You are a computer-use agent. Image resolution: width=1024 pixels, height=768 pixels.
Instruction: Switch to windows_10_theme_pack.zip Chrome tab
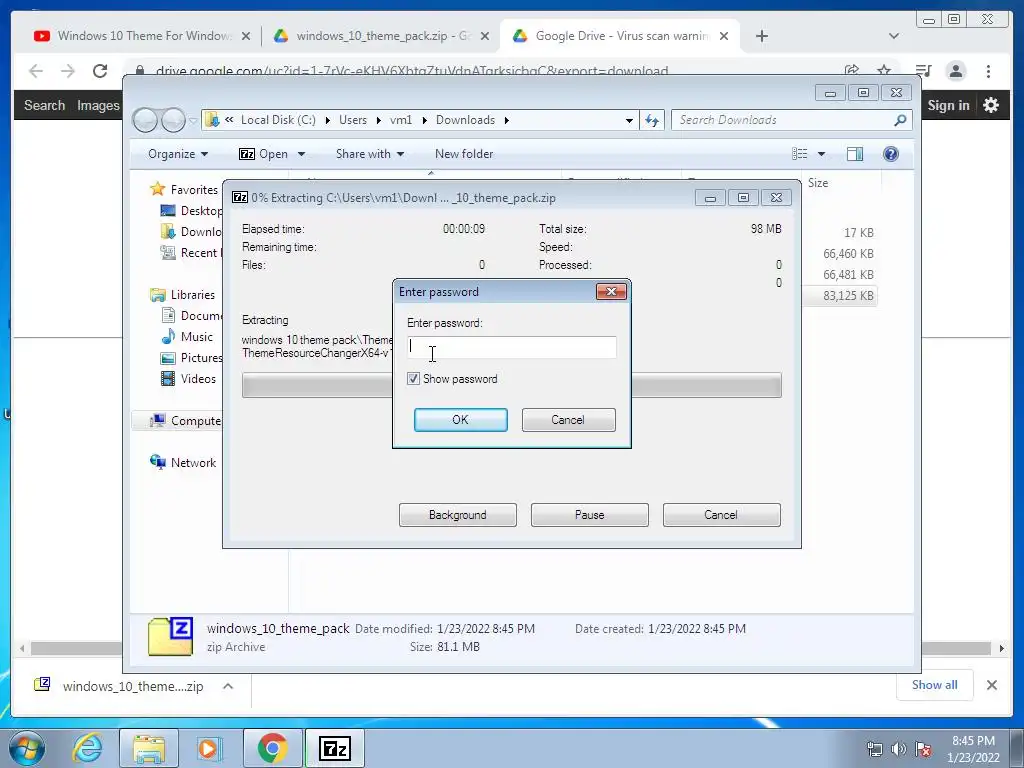tap(383, 36)
